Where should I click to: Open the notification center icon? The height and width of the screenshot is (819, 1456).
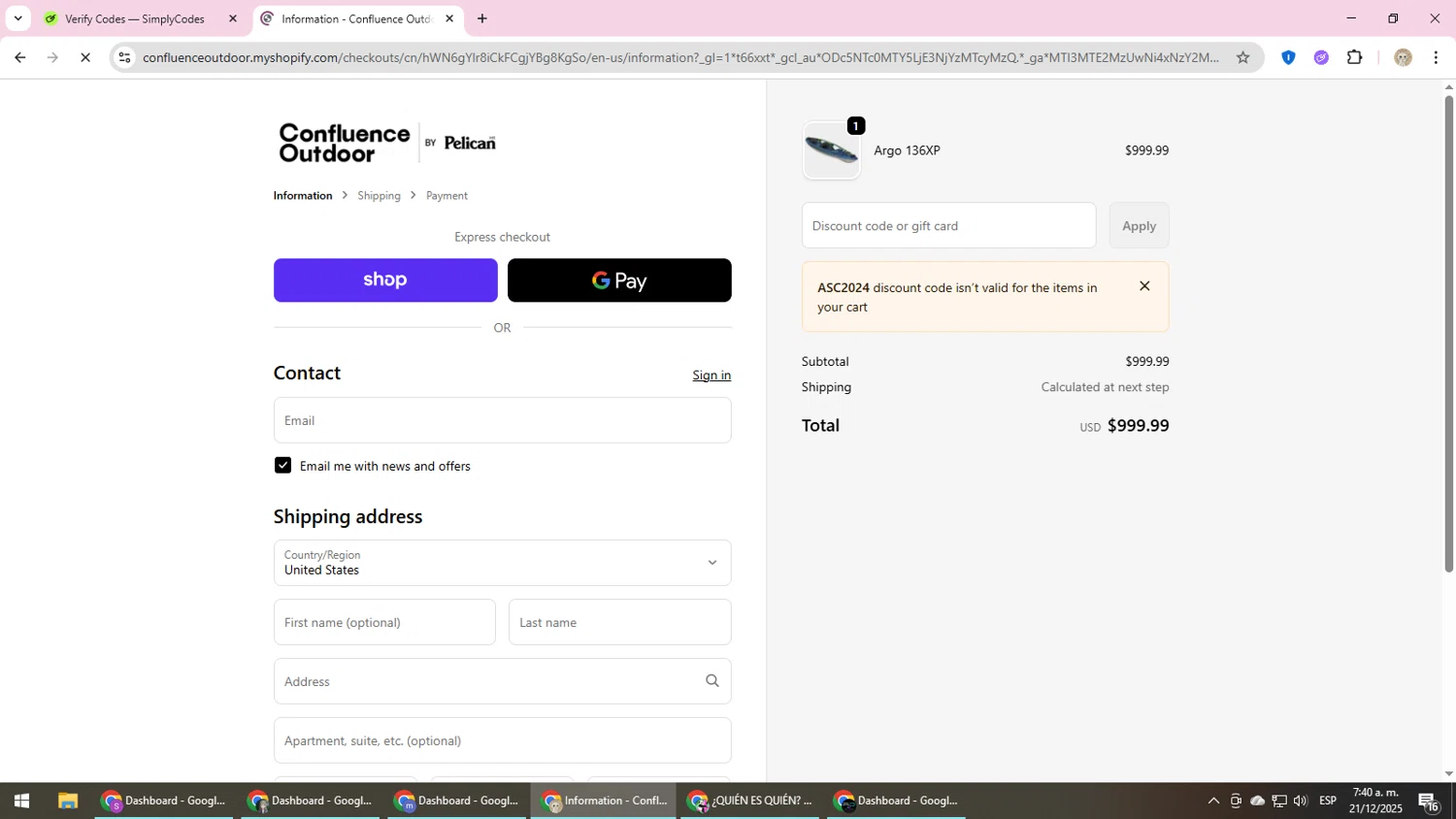pos(1429,801)
